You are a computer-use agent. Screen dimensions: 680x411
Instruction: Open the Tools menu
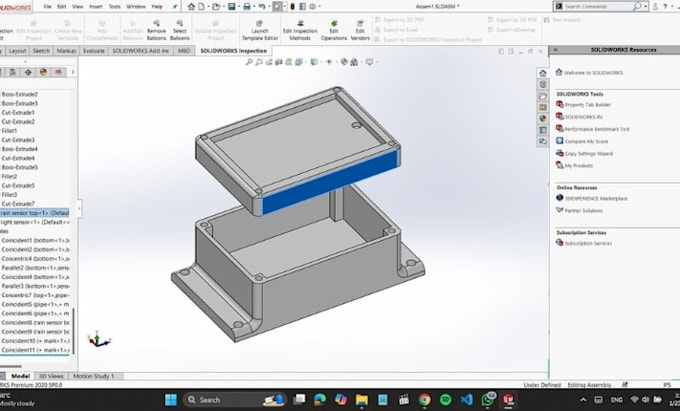pos(114,7)
